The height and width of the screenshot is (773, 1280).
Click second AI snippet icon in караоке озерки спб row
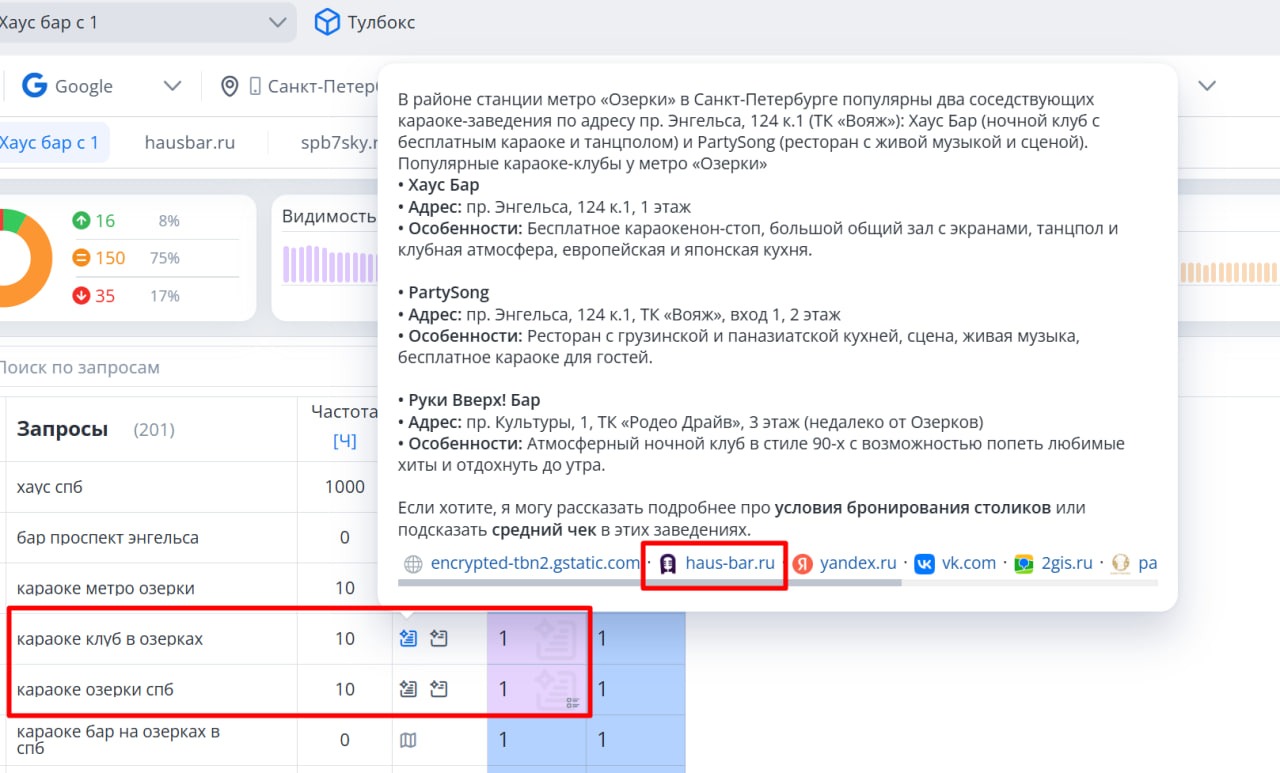coord(439,689)
